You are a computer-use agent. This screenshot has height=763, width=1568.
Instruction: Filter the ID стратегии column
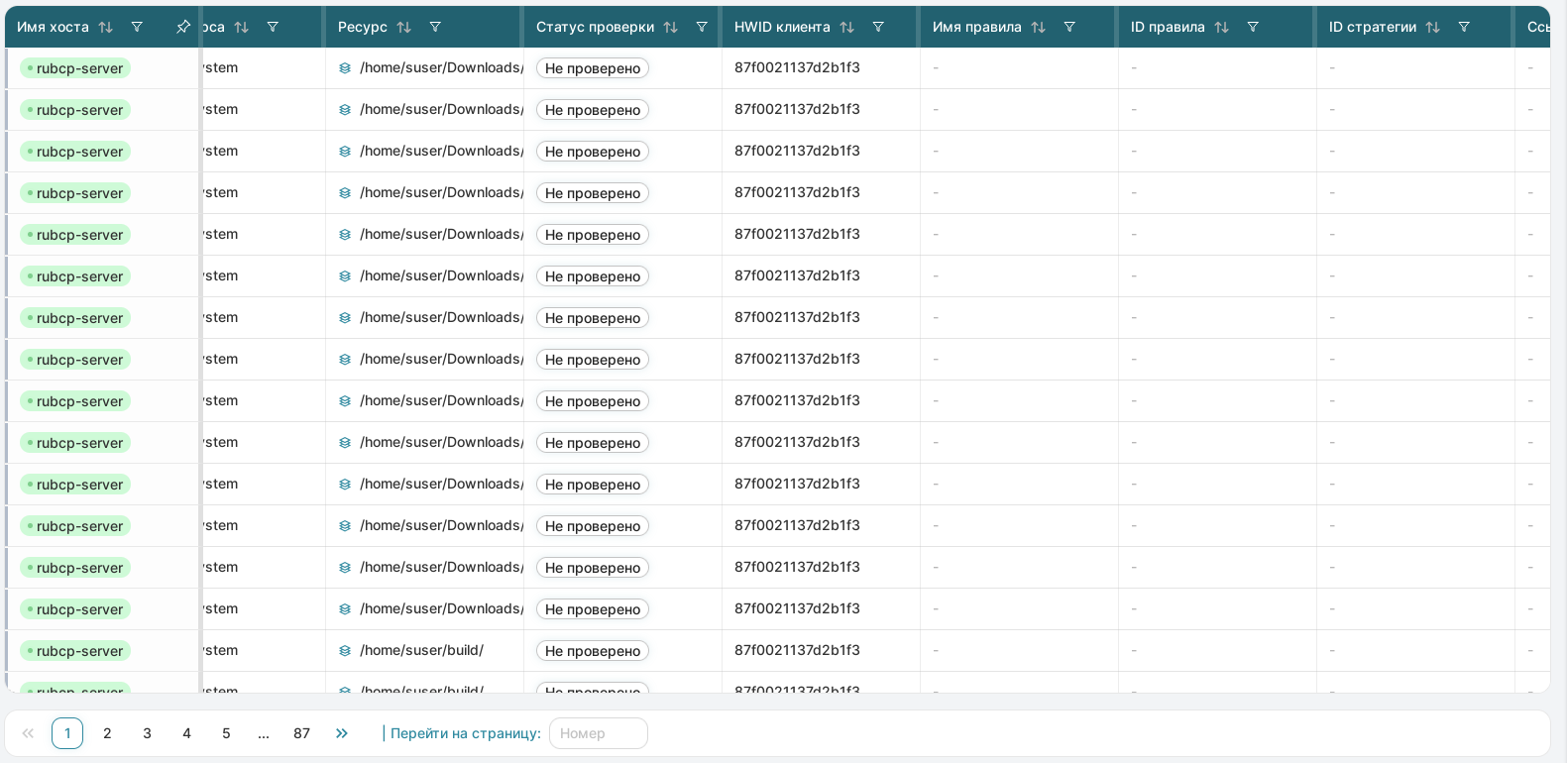[x=1464, y=27]
